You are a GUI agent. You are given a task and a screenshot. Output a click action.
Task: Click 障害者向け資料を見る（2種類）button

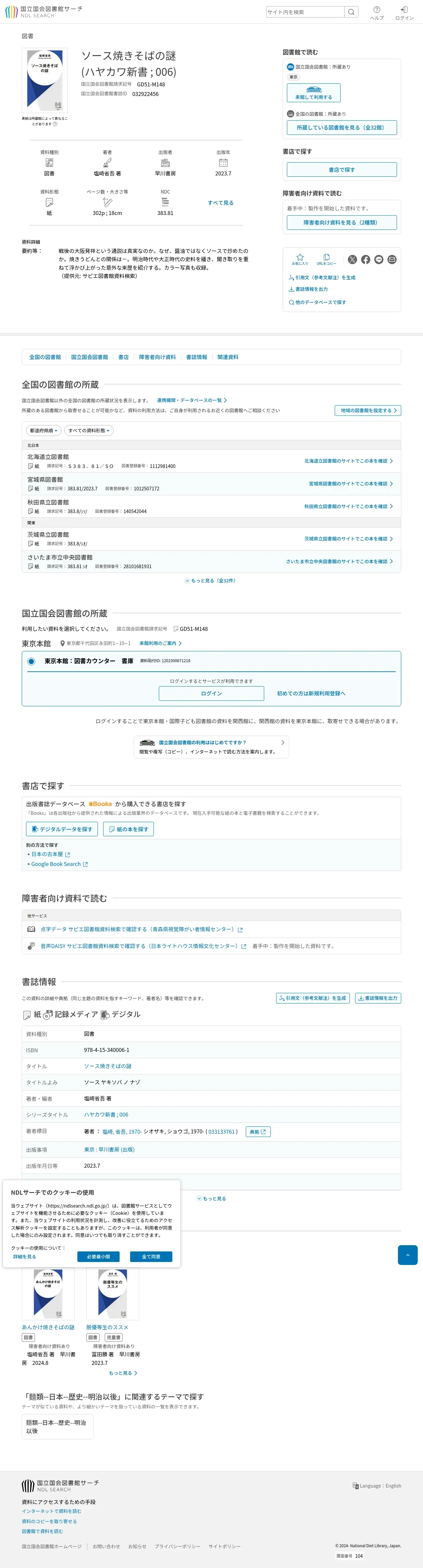[x=342, y=222]
